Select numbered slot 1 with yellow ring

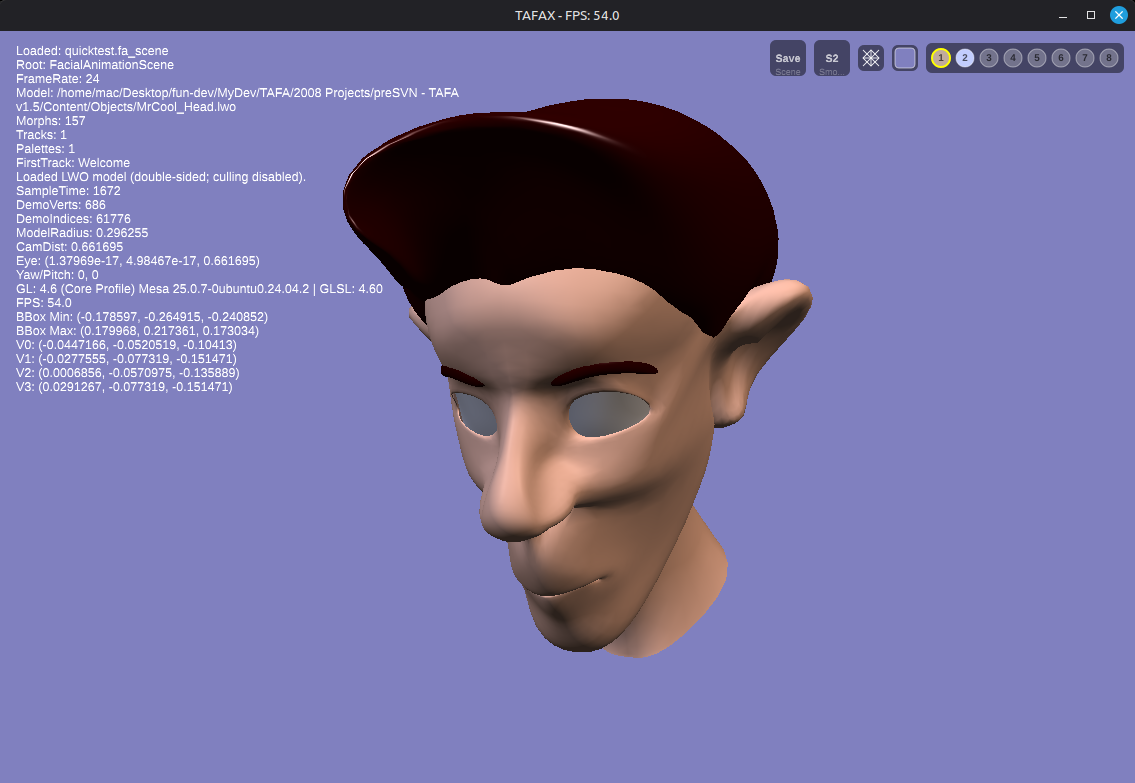point(940,58)
